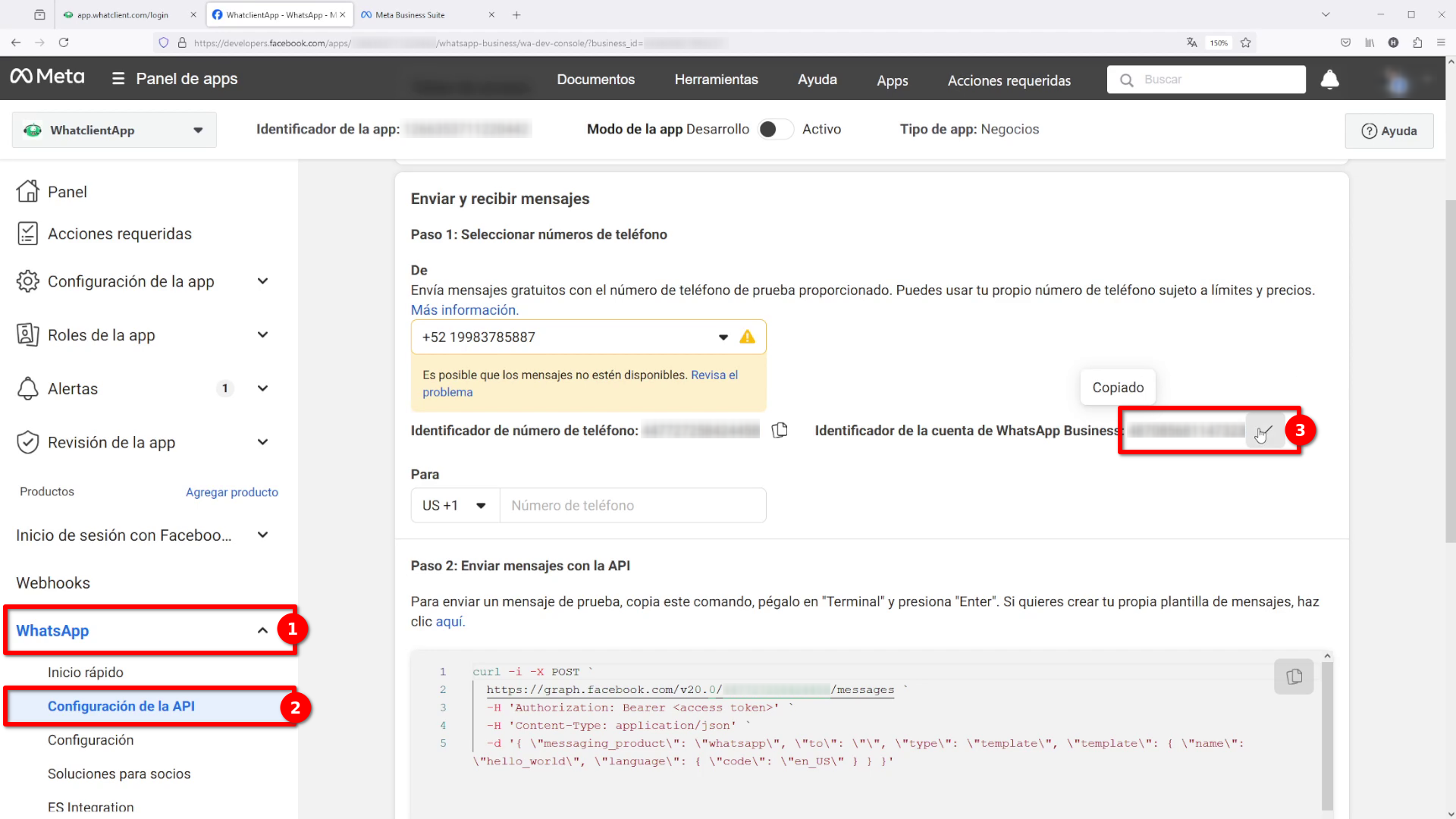The width and height of the screenshot is (1456, 819).
Task: Open Herramientas in top navigation
Action: 716,80
